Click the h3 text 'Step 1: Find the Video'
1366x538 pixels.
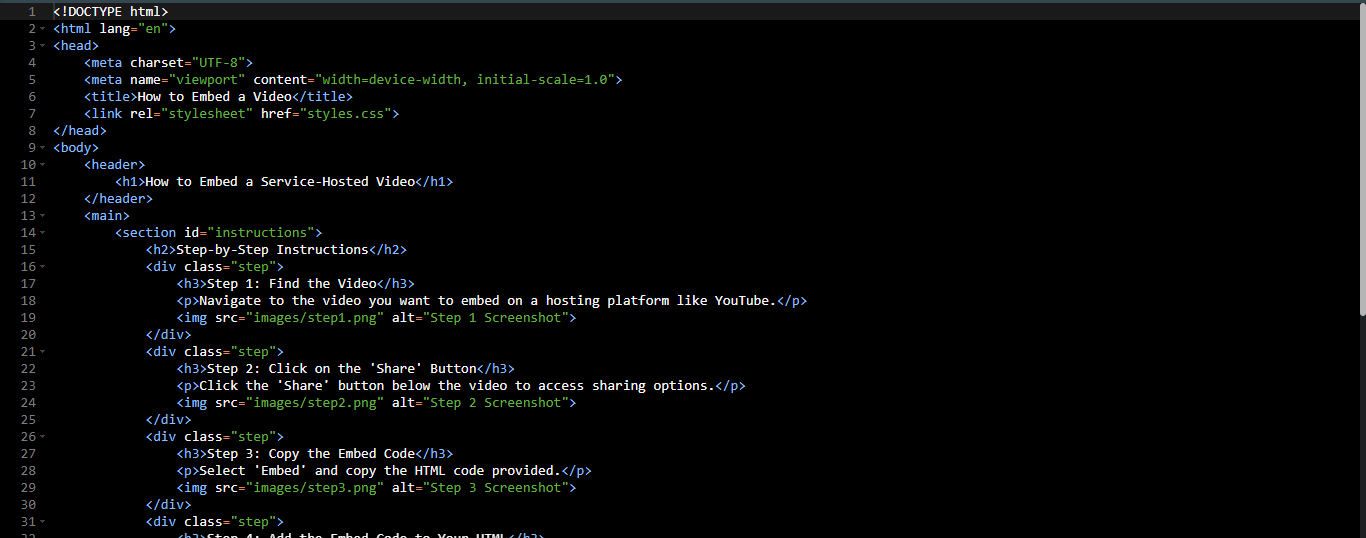click(x=292, y=284)
